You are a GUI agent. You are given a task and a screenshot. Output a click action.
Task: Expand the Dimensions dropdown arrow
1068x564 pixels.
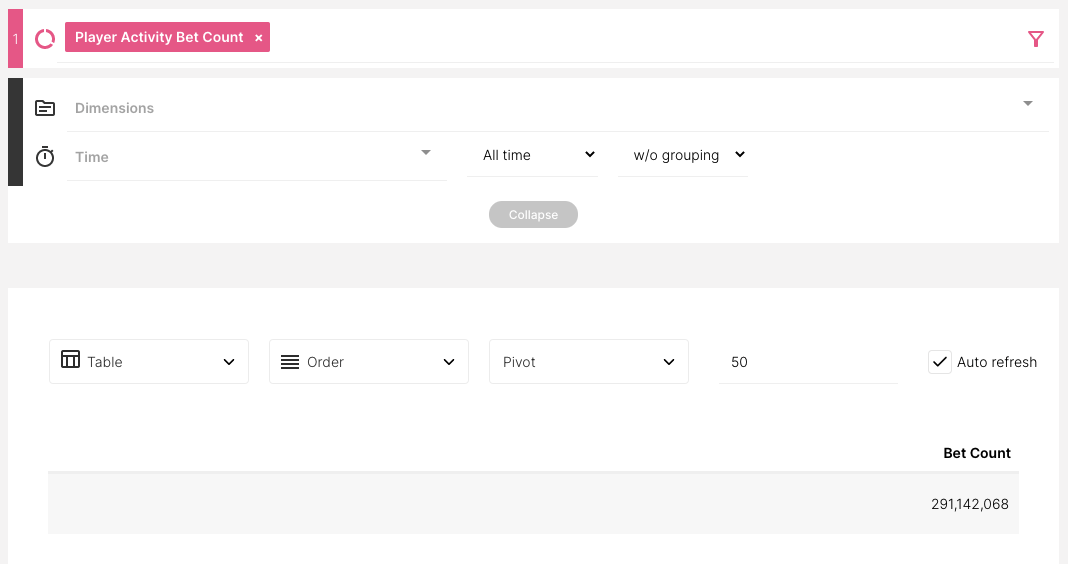(1028, 104)
